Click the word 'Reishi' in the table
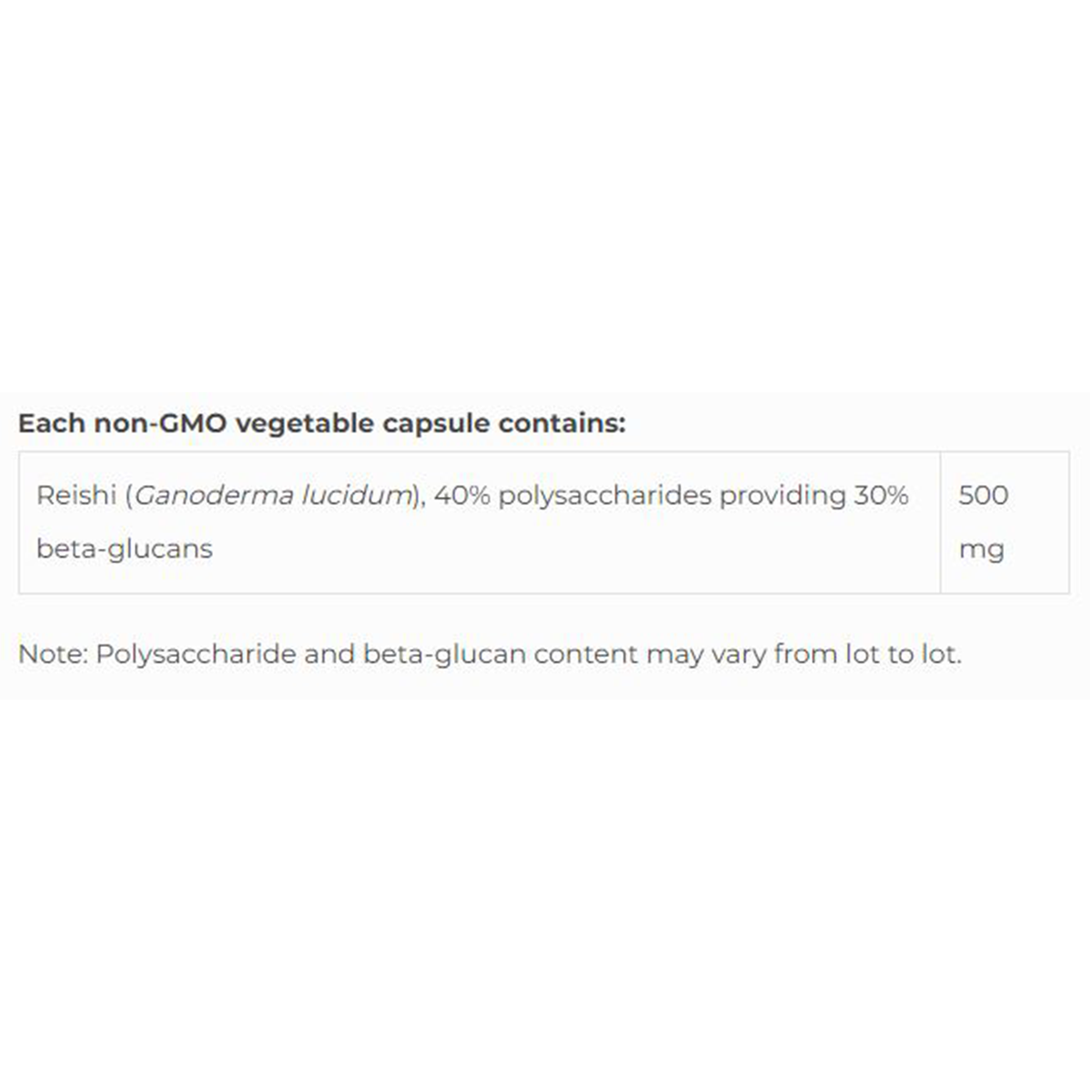This screenshot has width=1092, height=1092. click(x=76, y=495)
